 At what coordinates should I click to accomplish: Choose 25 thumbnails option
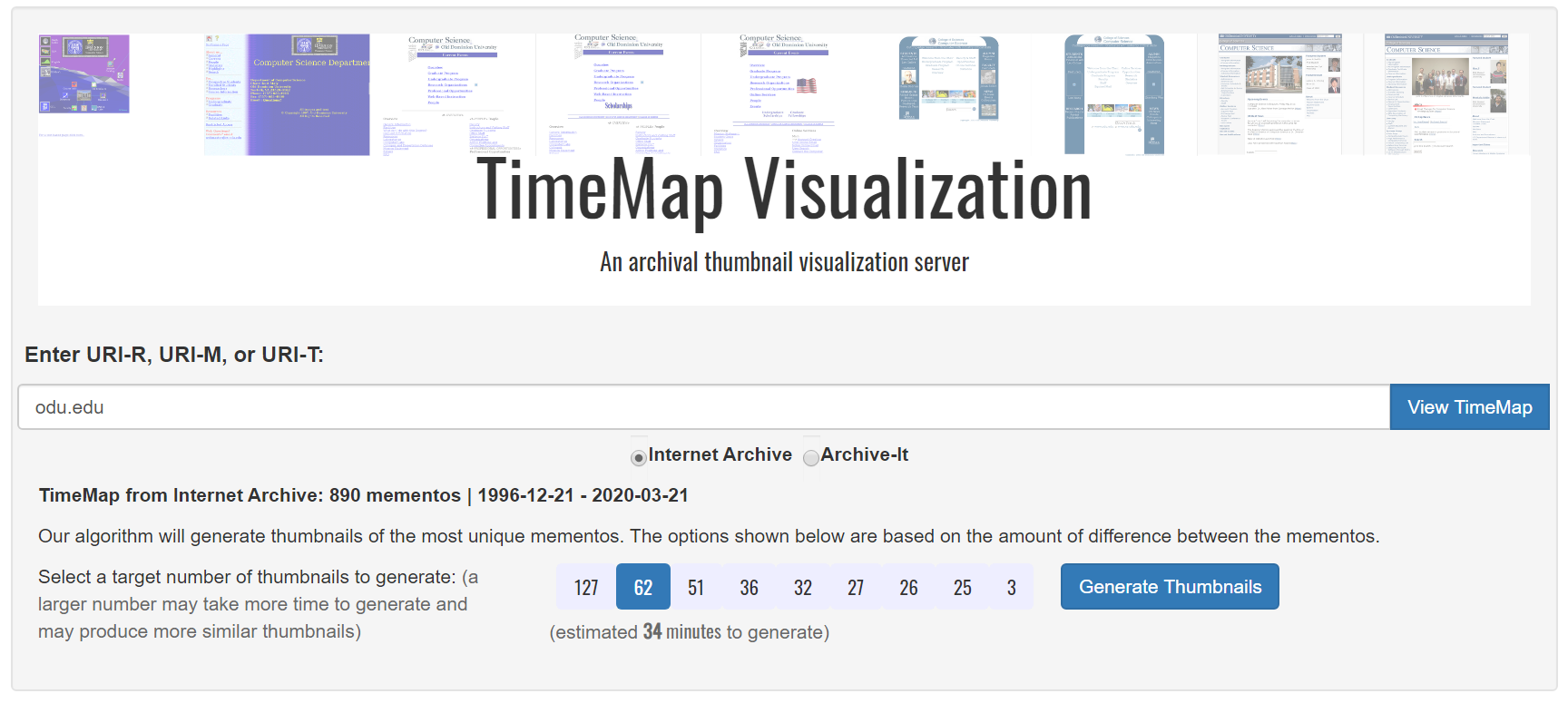[x=963, y=588]
